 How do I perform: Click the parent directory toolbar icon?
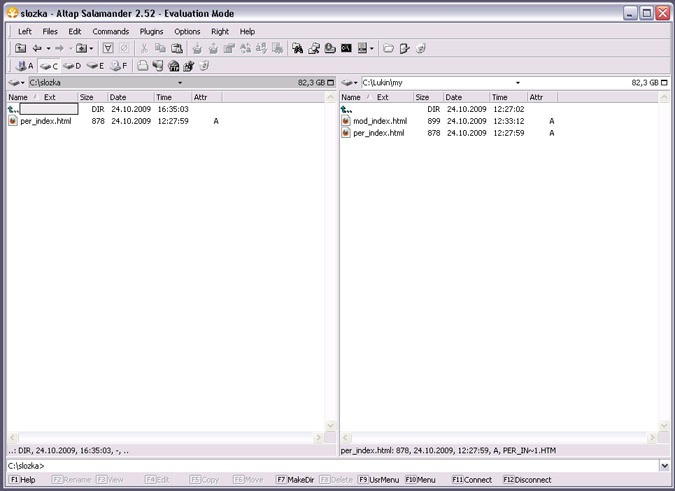click(21, 48)
